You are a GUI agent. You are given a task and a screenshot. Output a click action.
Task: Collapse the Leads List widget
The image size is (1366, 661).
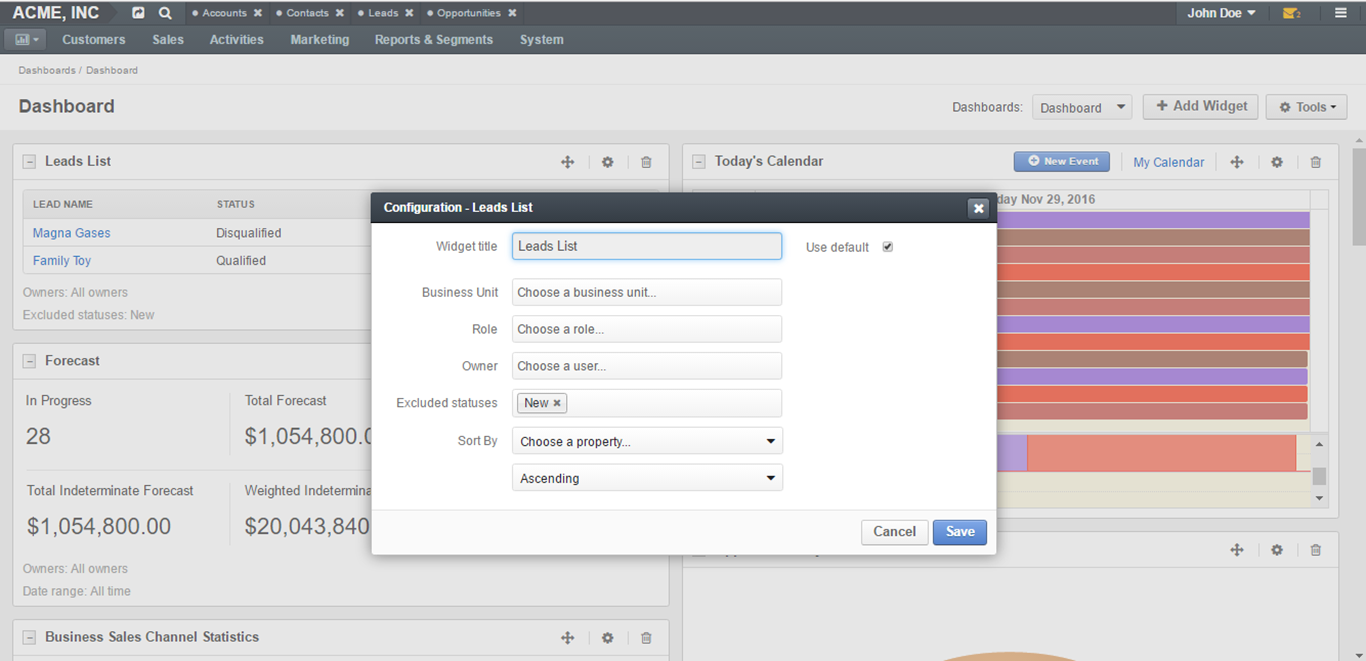pos(29,162)
